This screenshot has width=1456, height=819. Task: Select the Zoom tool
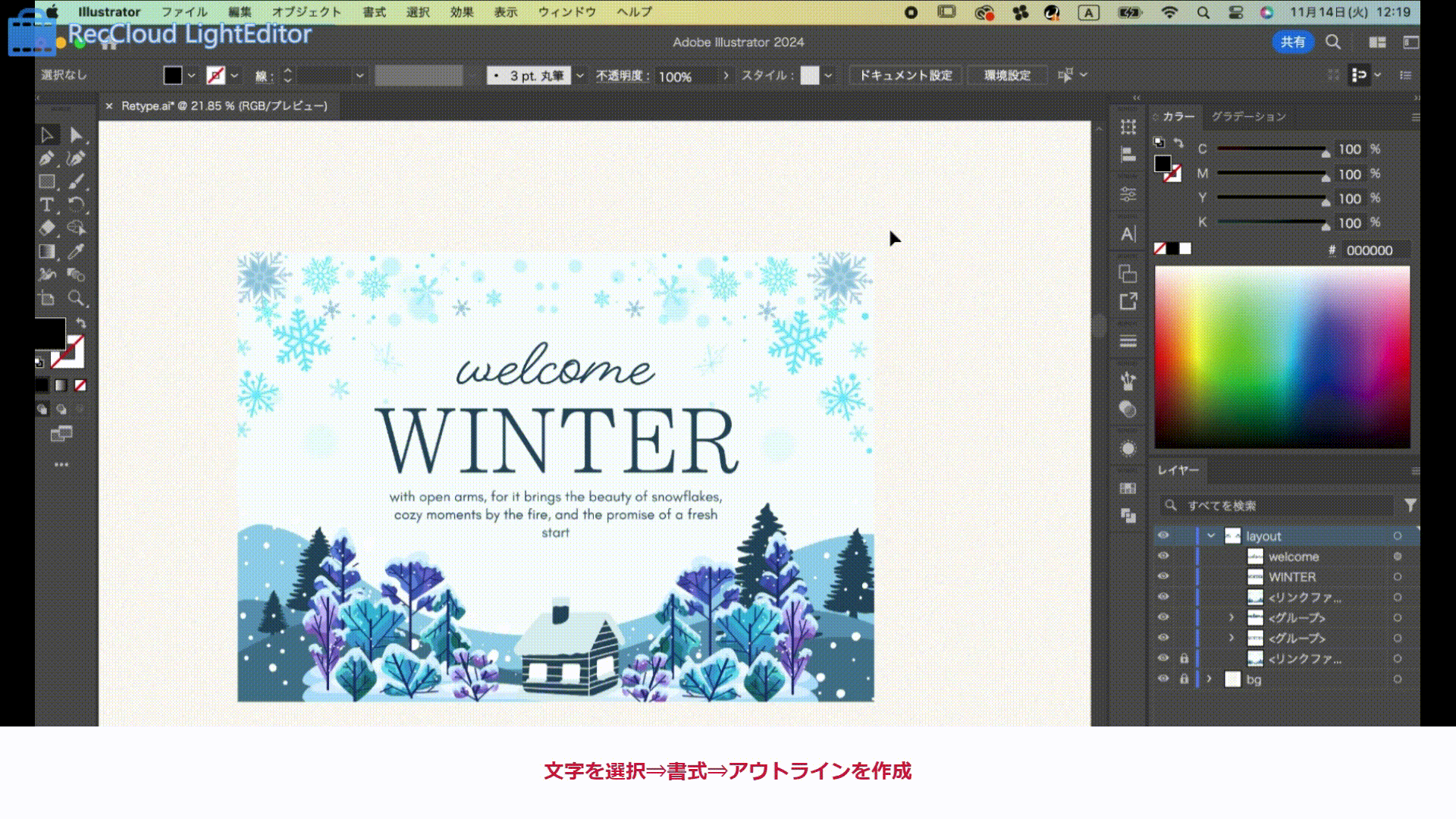(76, 299)
